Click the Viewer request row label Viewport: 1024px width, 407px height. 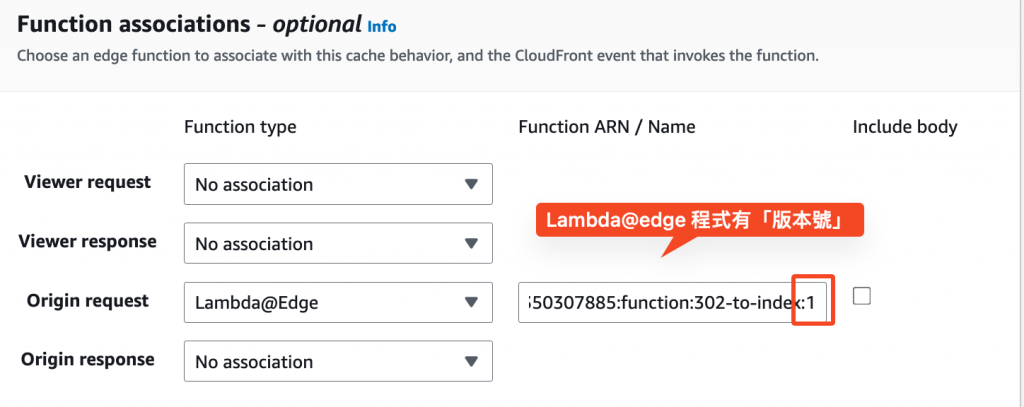point(87,183)
